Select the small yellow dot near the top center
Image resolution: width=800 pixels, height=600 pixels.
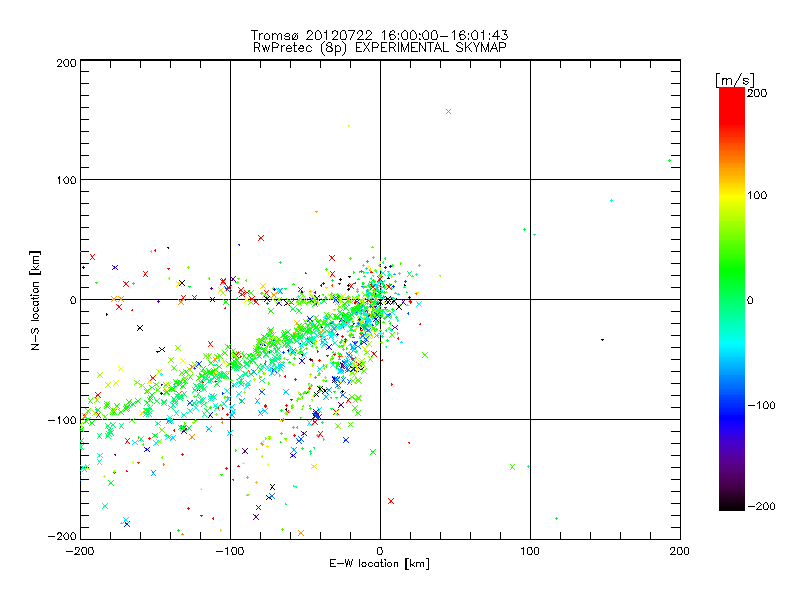348,126
